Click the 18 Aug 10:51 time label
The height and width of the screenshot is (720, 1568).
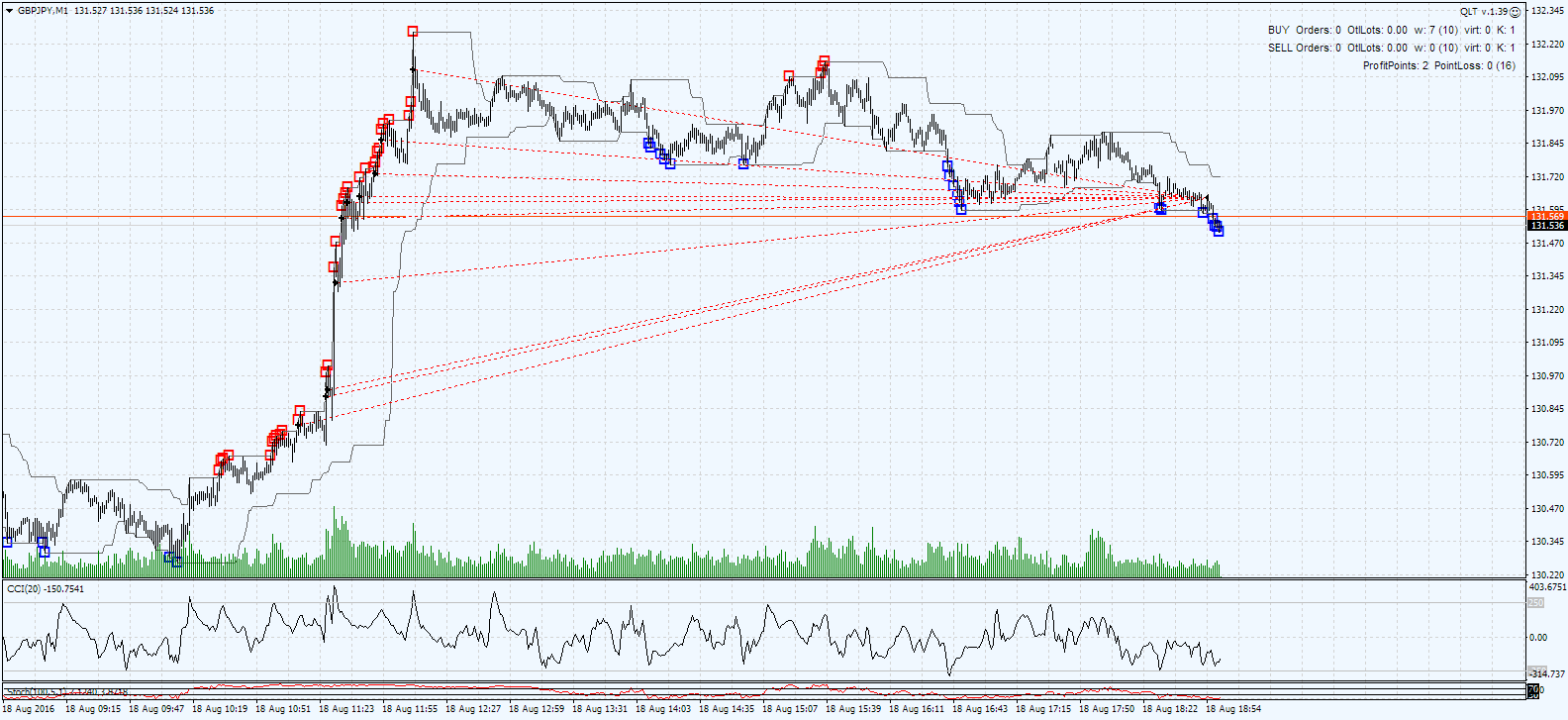tap(283, 709)
